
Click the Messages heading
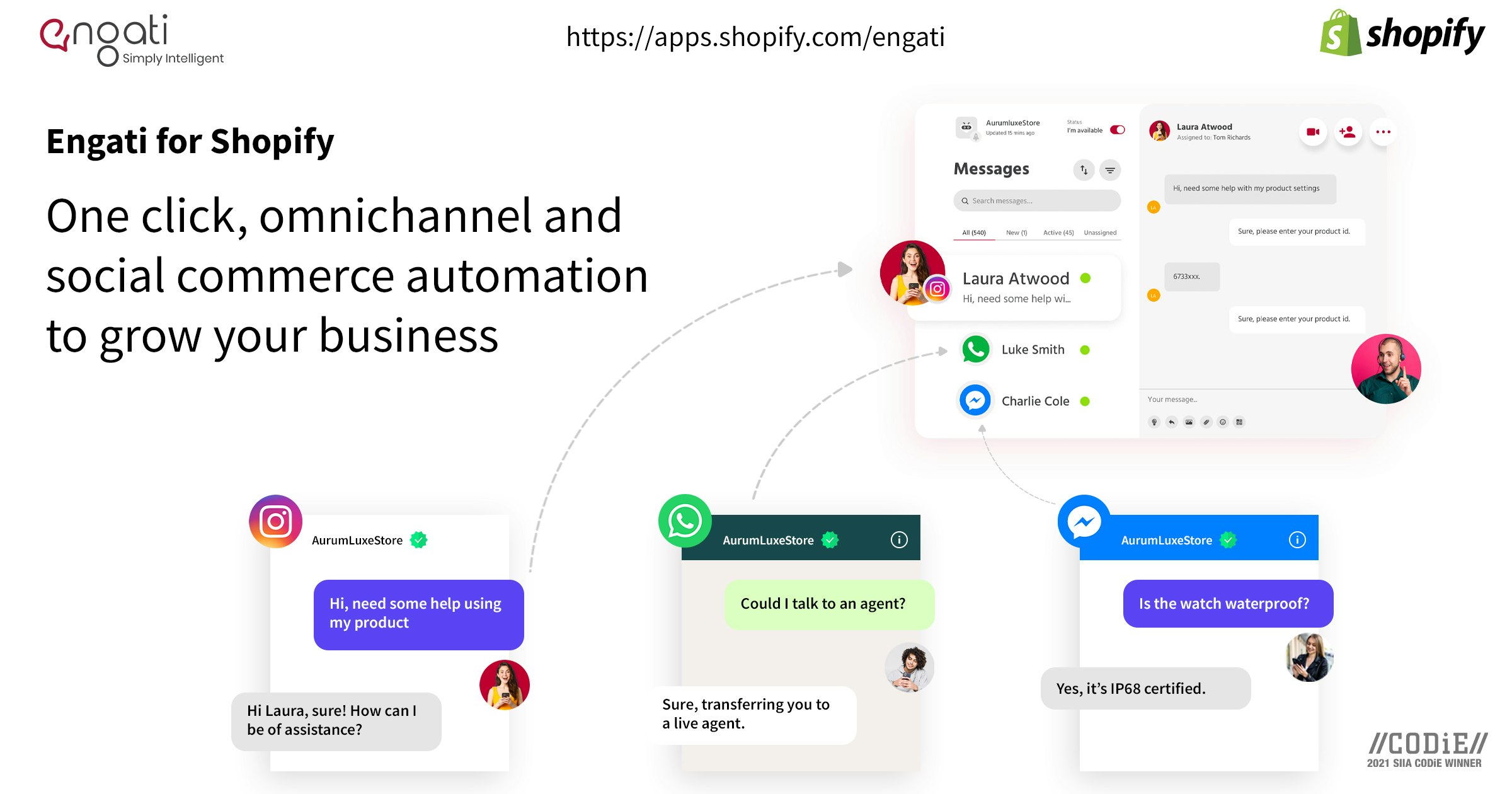992,170
